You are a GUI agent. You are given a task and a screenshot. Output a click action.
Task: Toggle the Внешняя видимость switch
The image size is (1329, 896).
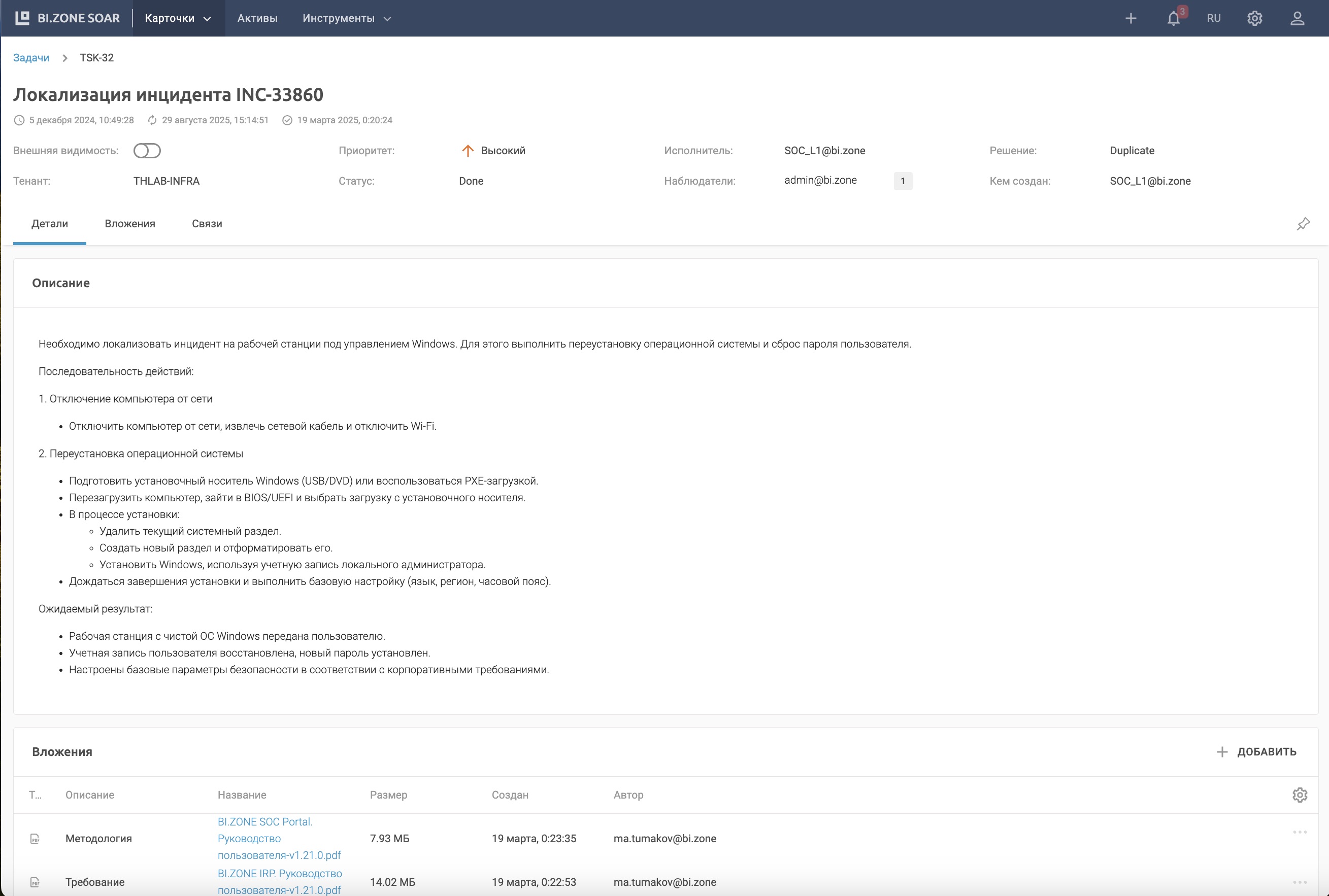147,151
